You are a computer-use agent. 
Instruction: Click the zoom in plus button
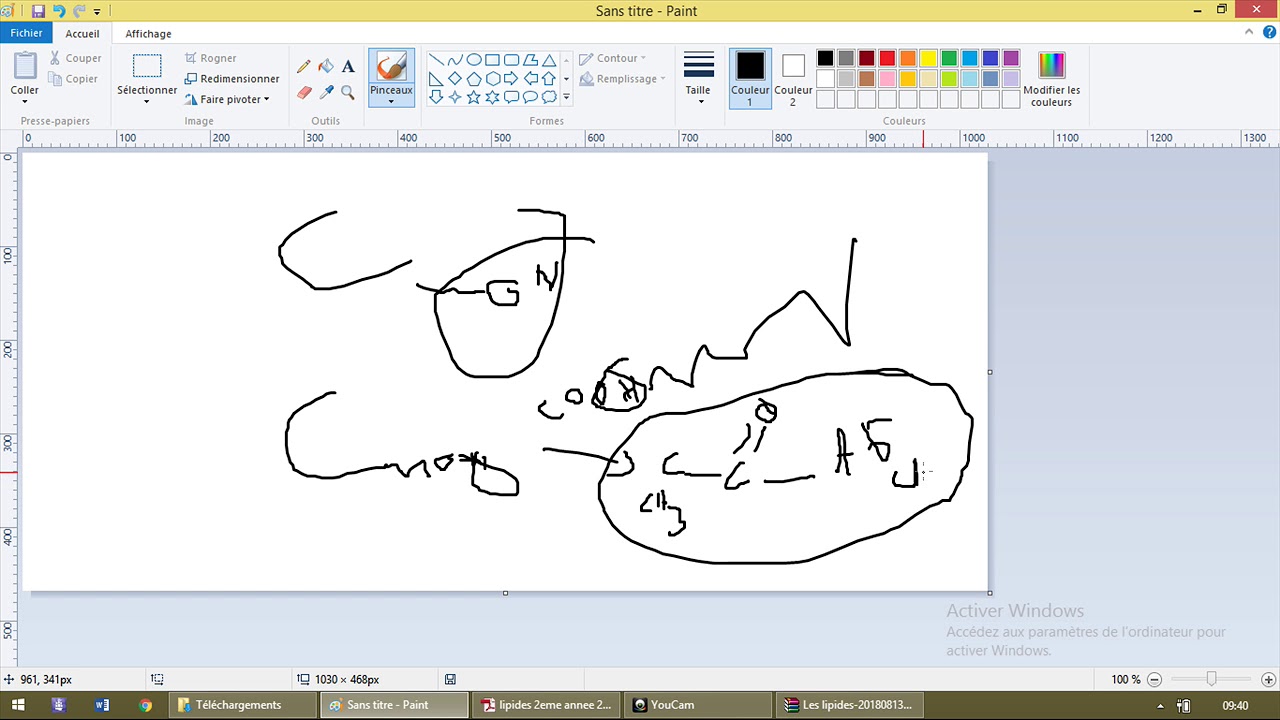point(1268,680)
